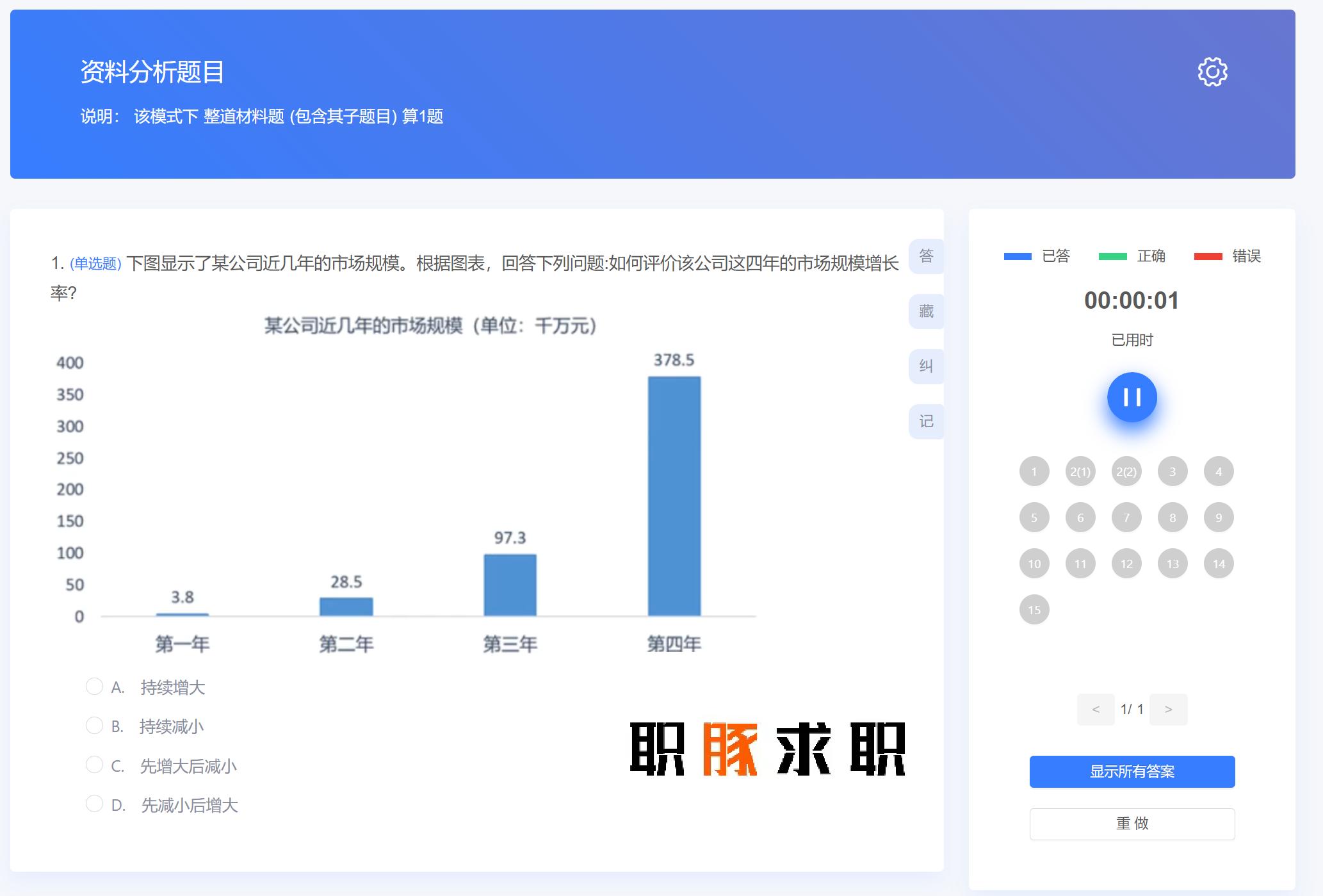Select option A 持续增大

[94, 687]
